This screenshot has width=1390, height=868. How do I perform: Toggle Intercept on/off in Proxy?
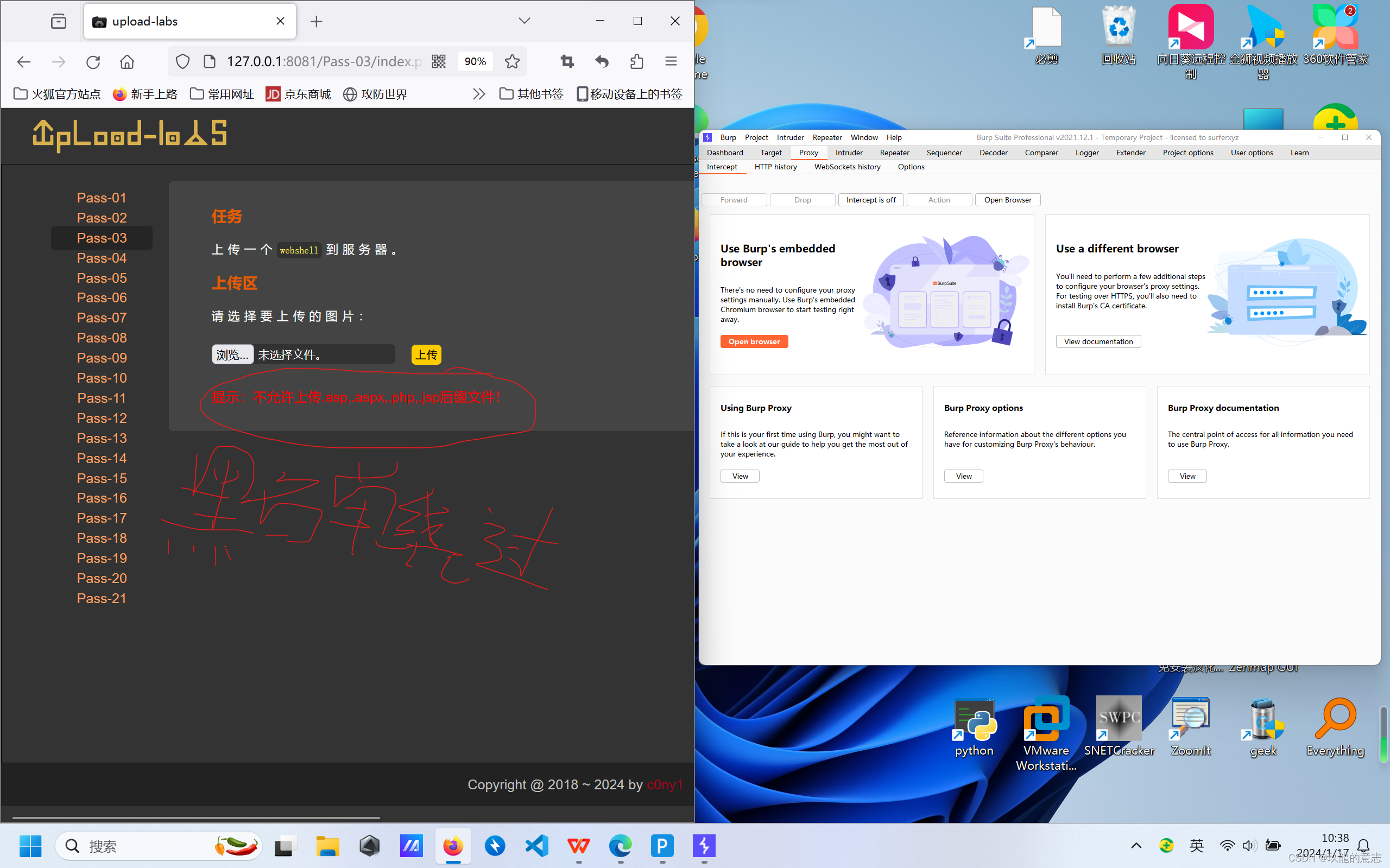point(870,199)
